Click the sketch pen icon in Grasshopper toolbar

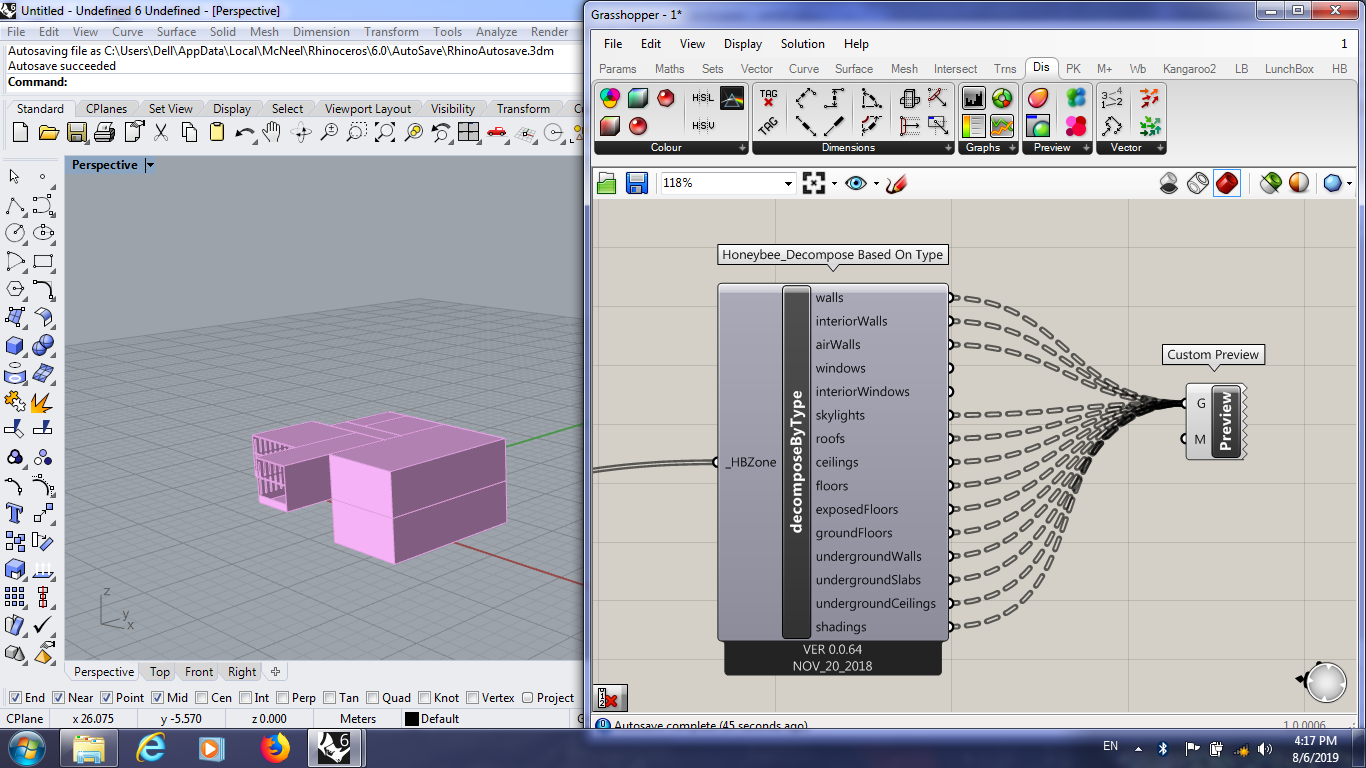(897, 183)
